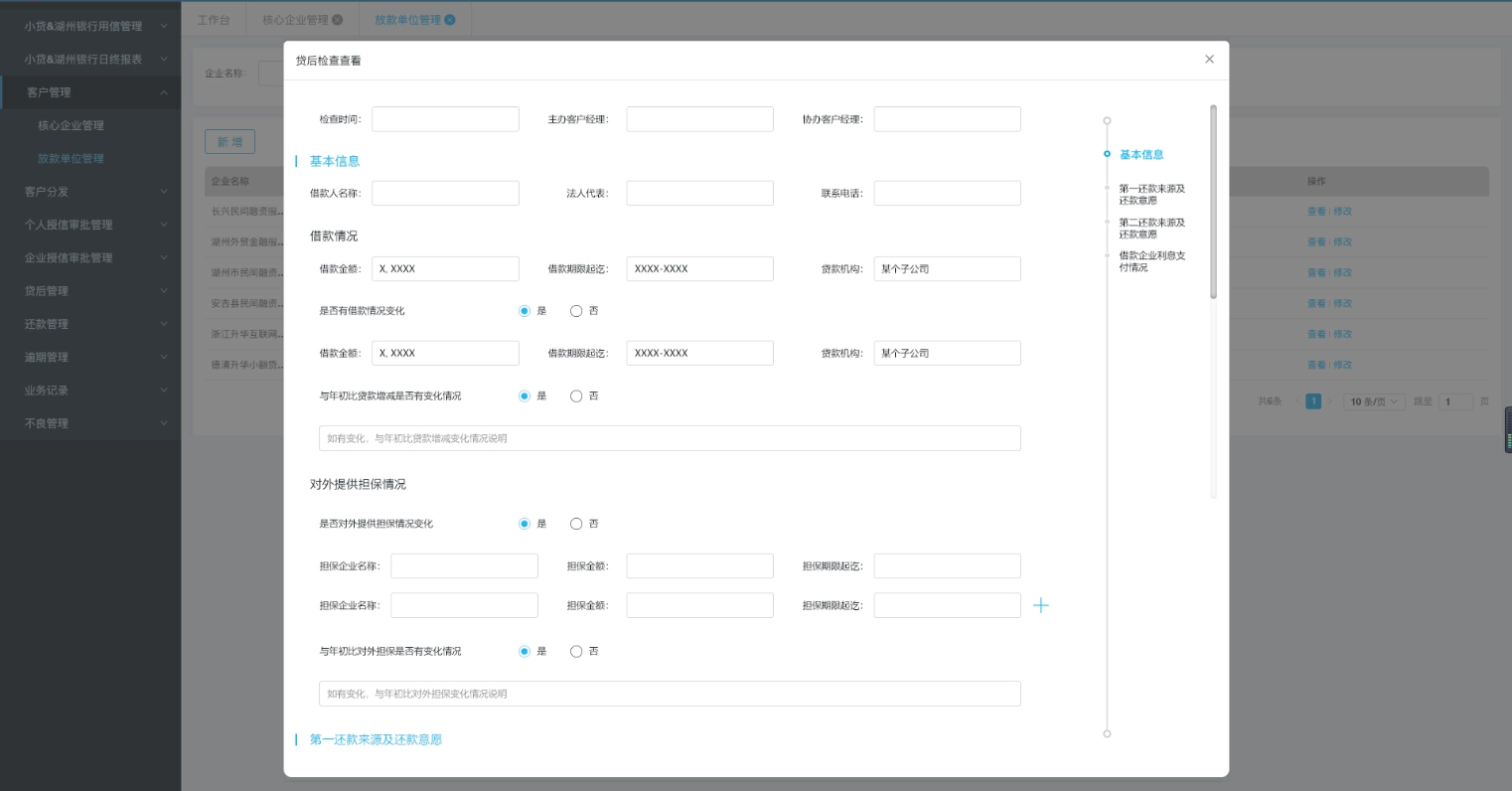Focus the 与年初比贷款增减变化情况说明 text box
This screenshot has height=791, width=1512.
pos(670,438)
